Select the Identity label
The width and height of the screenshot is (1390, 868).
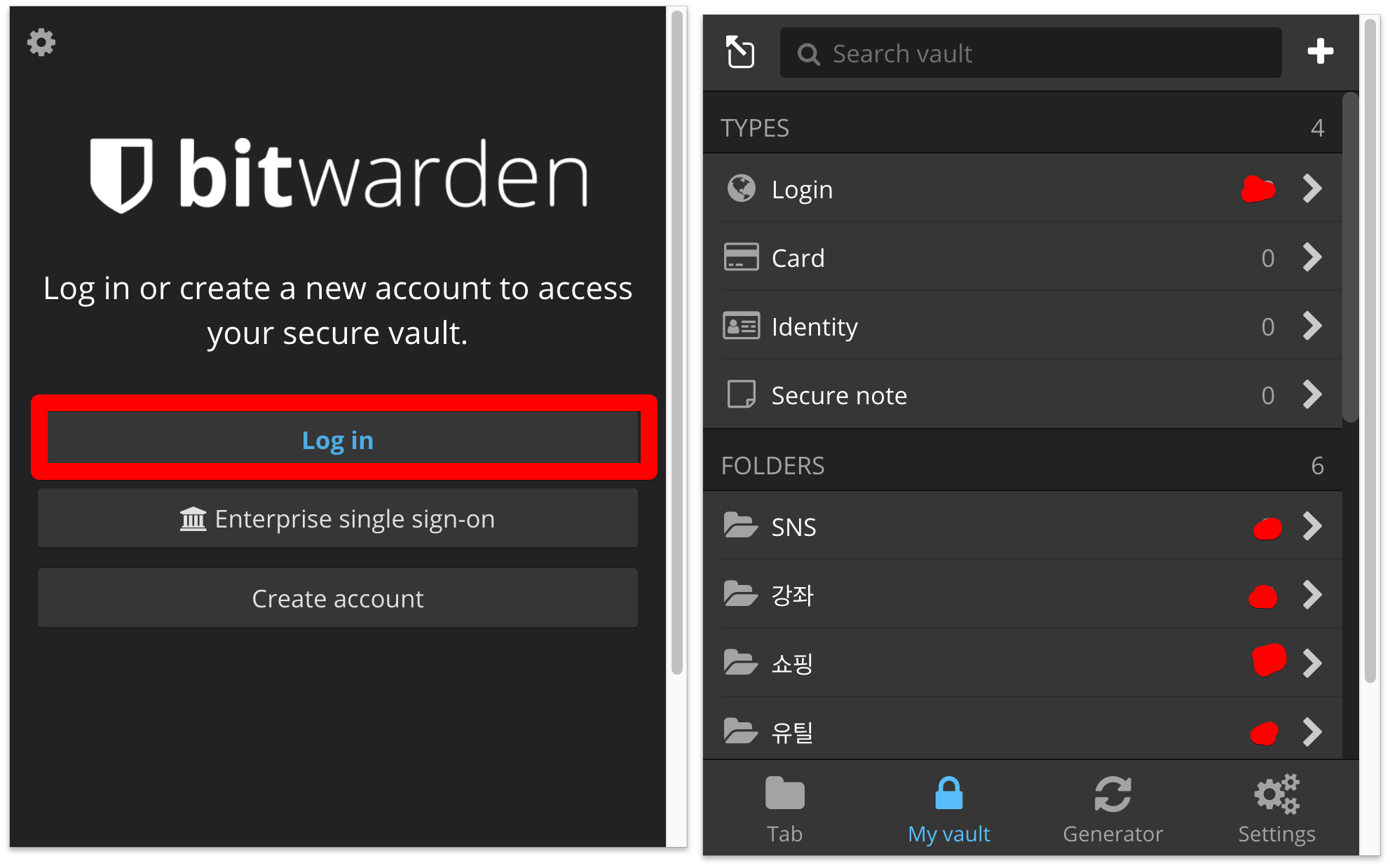click(815, 327)
